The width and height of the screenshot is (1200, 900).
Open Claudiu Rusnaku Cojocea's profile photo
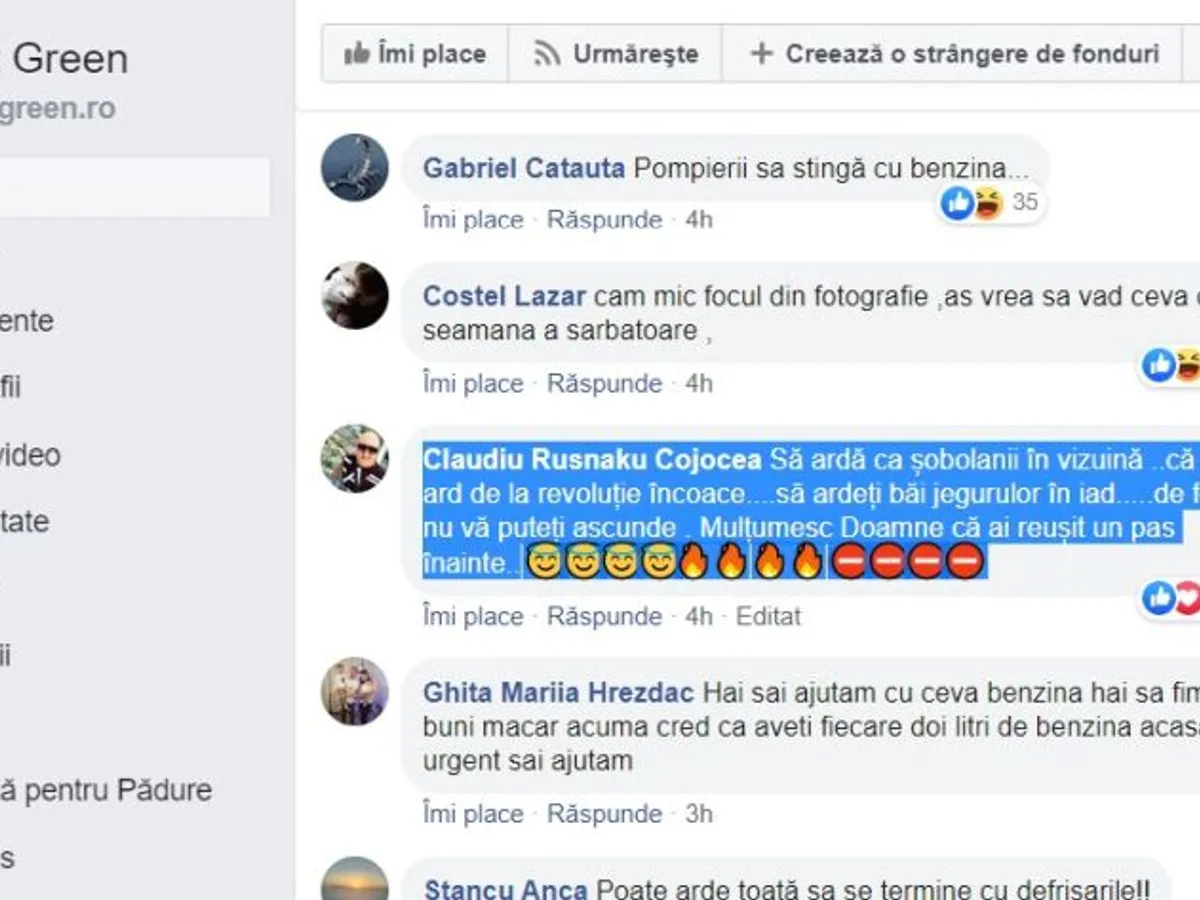click(355, 458)
